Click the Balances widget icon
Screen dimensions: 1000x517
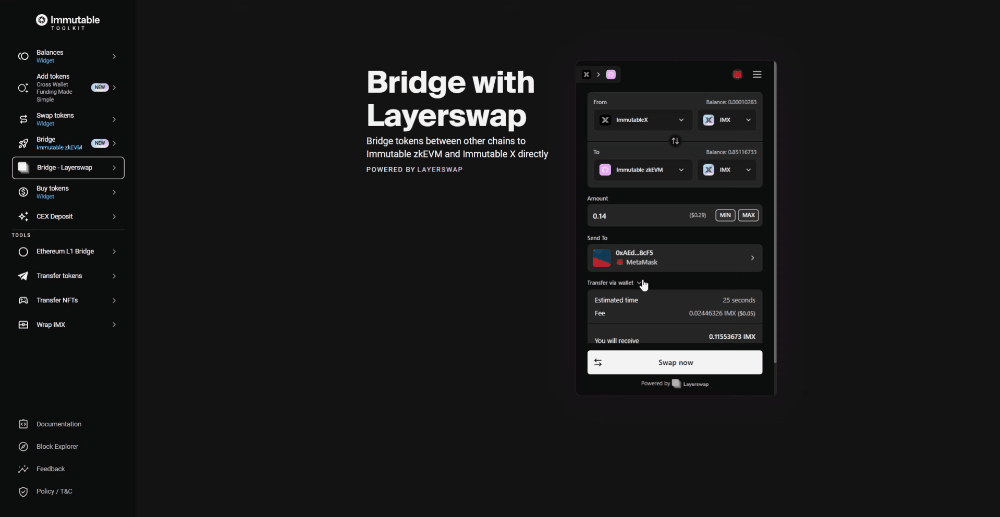click(x=23, y=56)
